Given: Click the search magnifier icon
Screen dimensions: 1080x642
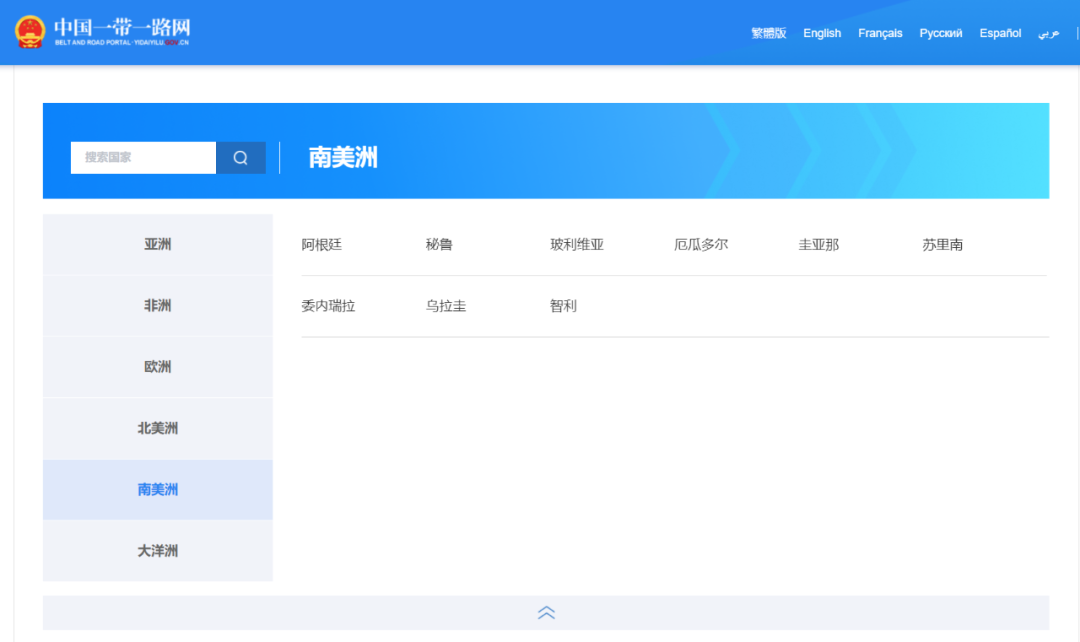Looking at the screenshot, I should coord(240,157).
